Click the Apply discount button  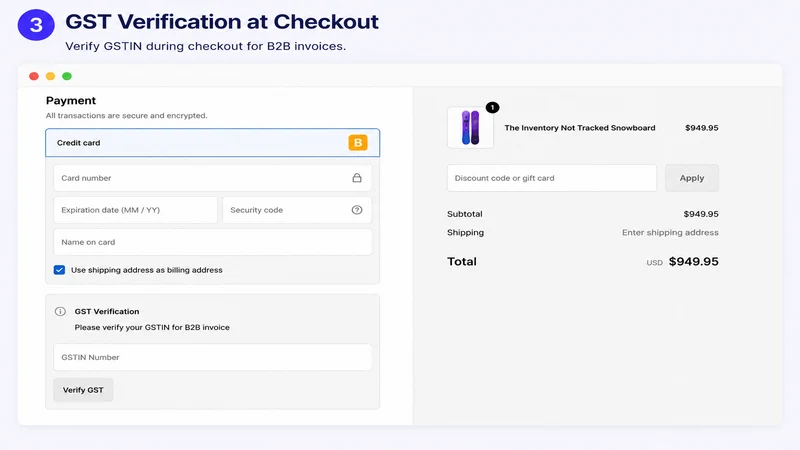pos(692,178)
